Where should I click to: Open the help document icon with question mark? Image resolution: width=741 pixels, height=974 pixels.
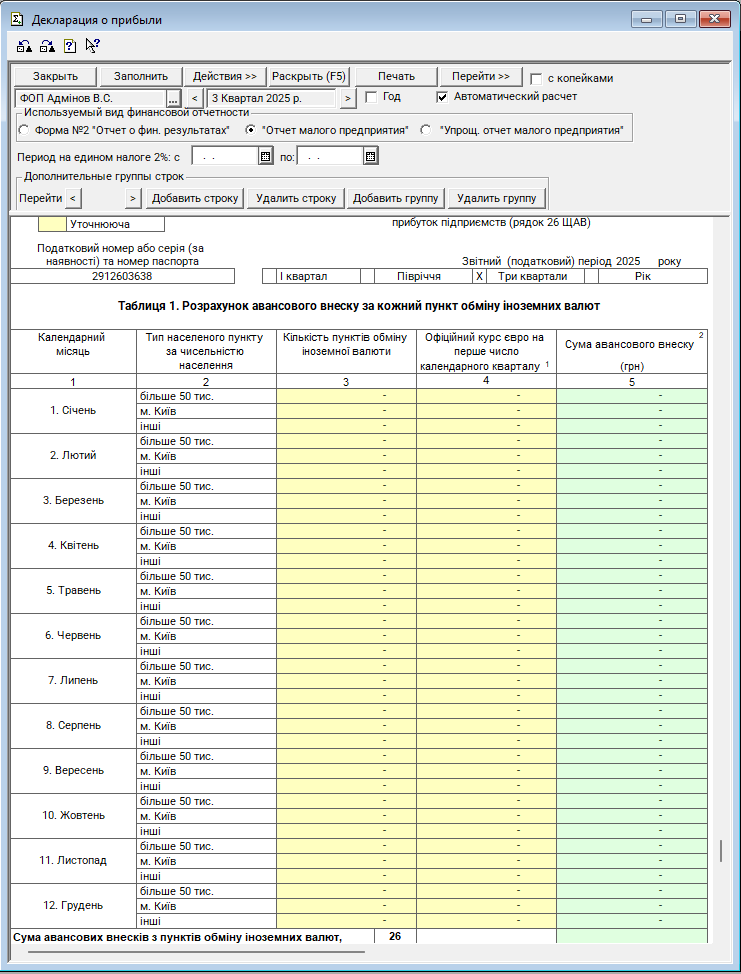pos(69,46)
